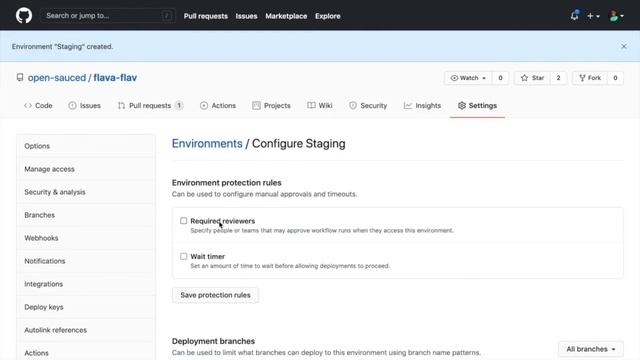Switch to the Code tab

tap(38, 105)
